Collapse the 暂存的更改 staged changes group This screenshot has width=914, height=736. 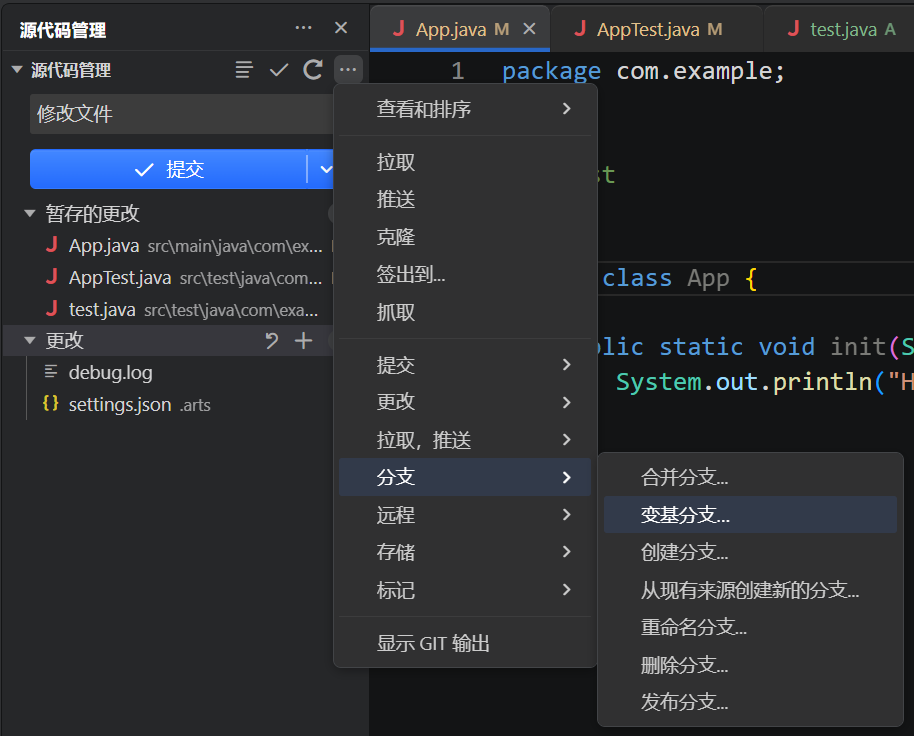click(x=30, y=213)
